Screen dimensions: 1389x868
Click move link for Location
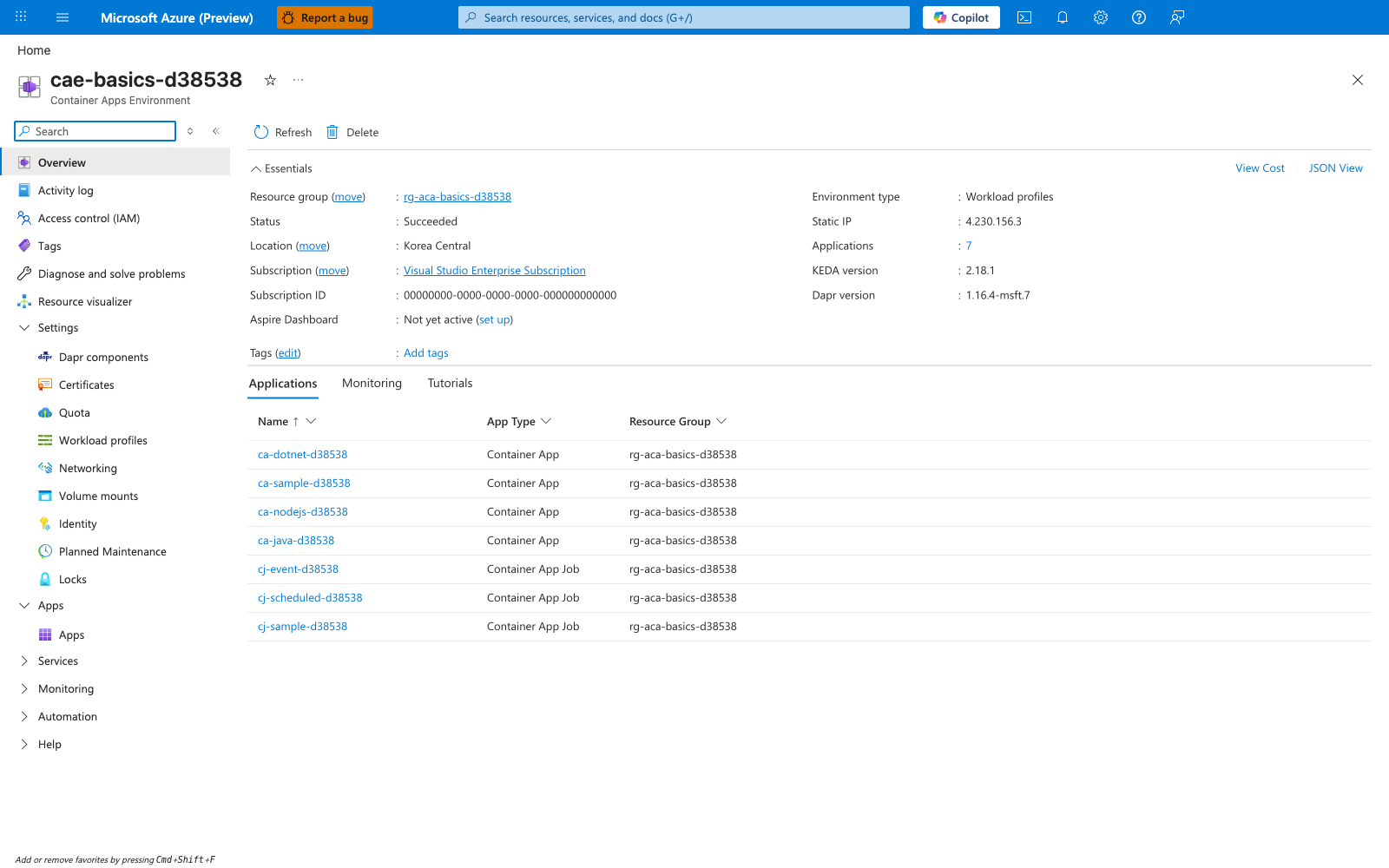pos(313,247)
